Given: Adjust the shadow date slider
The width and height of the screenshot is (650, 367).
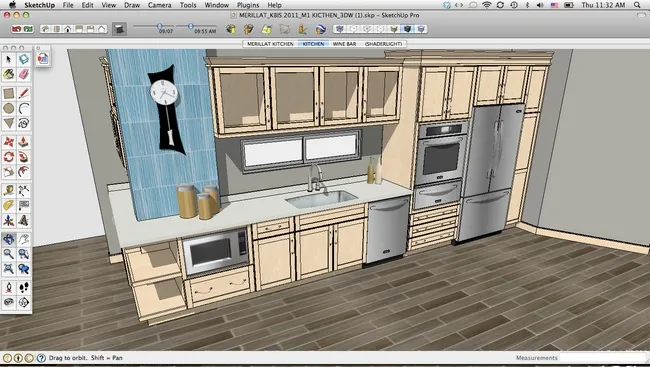Looking at the screenshot, I should pyautogui.click(x=160, y=27).
